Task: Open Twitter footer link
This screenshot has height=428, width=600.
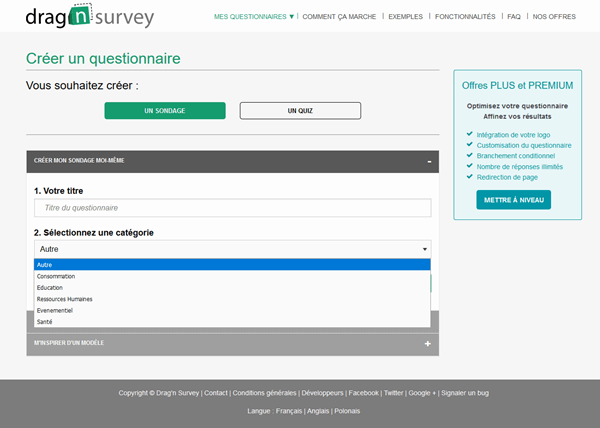Action: tap(393, 393)
